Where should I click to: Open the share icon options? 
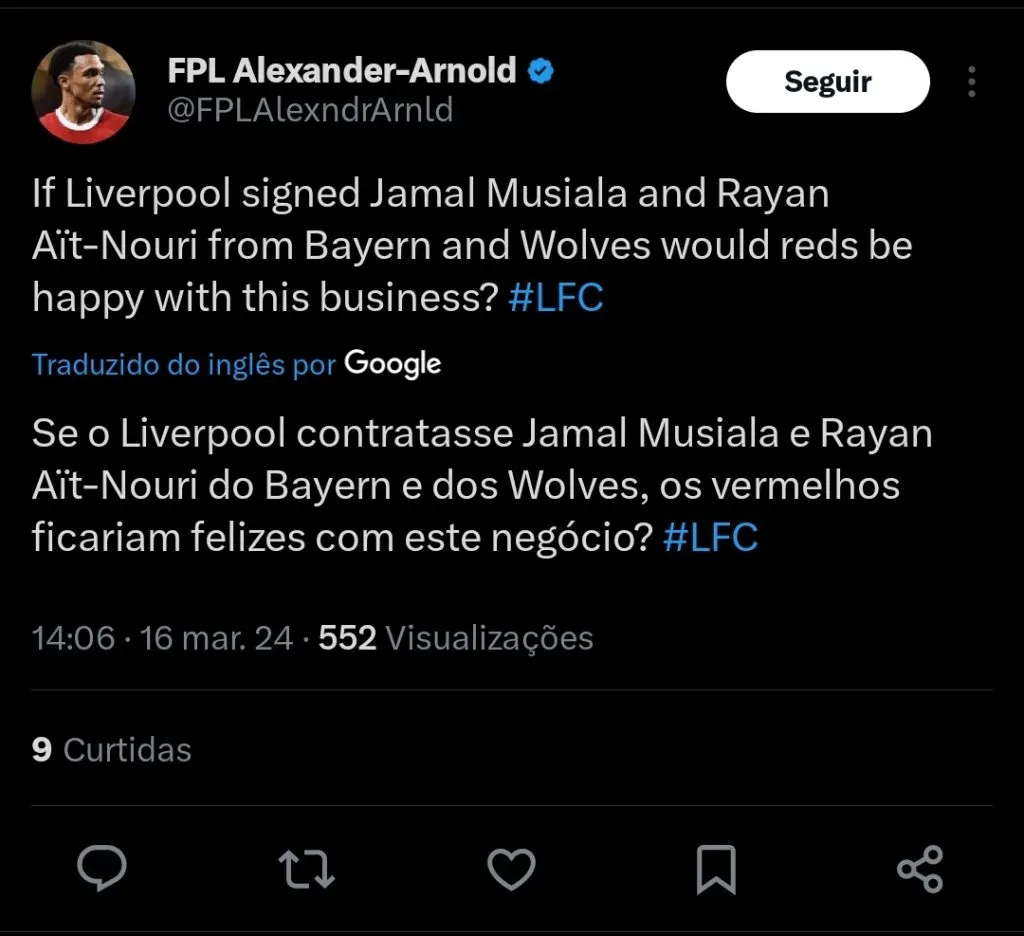click(x=920, y=868)
